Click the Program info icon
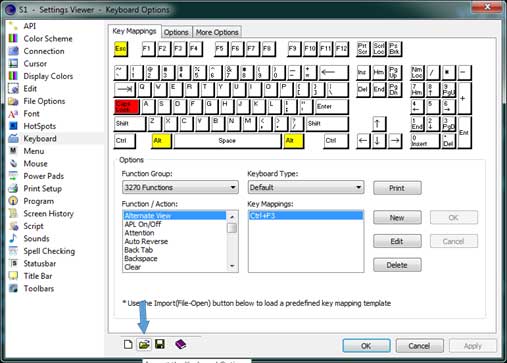The height and width of the screenshot is (363, 507). point(13,201)
